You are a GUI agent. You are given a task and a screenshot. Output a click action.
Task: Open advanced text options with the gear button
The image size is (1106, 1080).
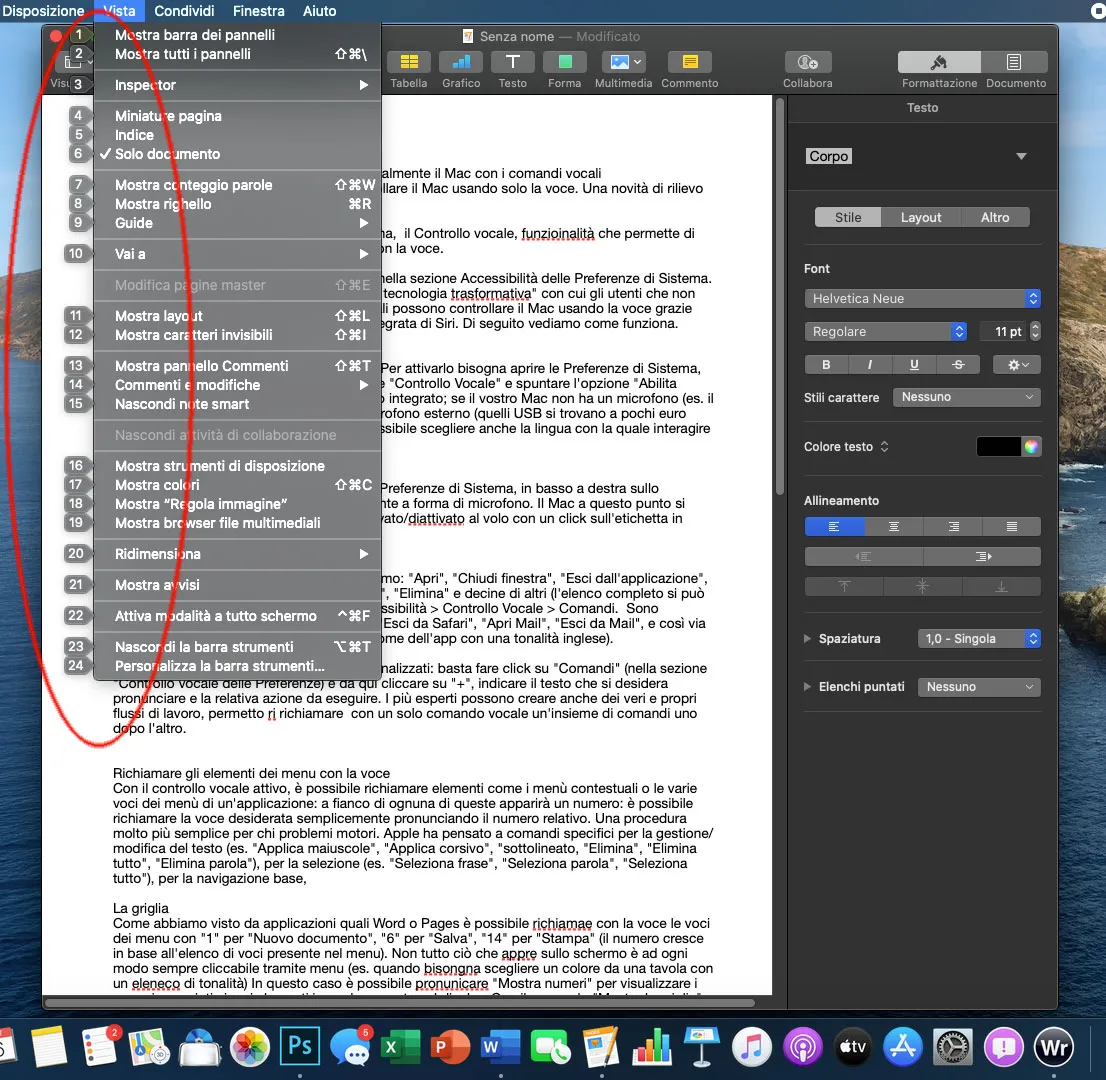pyautogui.click(x=1016, y=364)
